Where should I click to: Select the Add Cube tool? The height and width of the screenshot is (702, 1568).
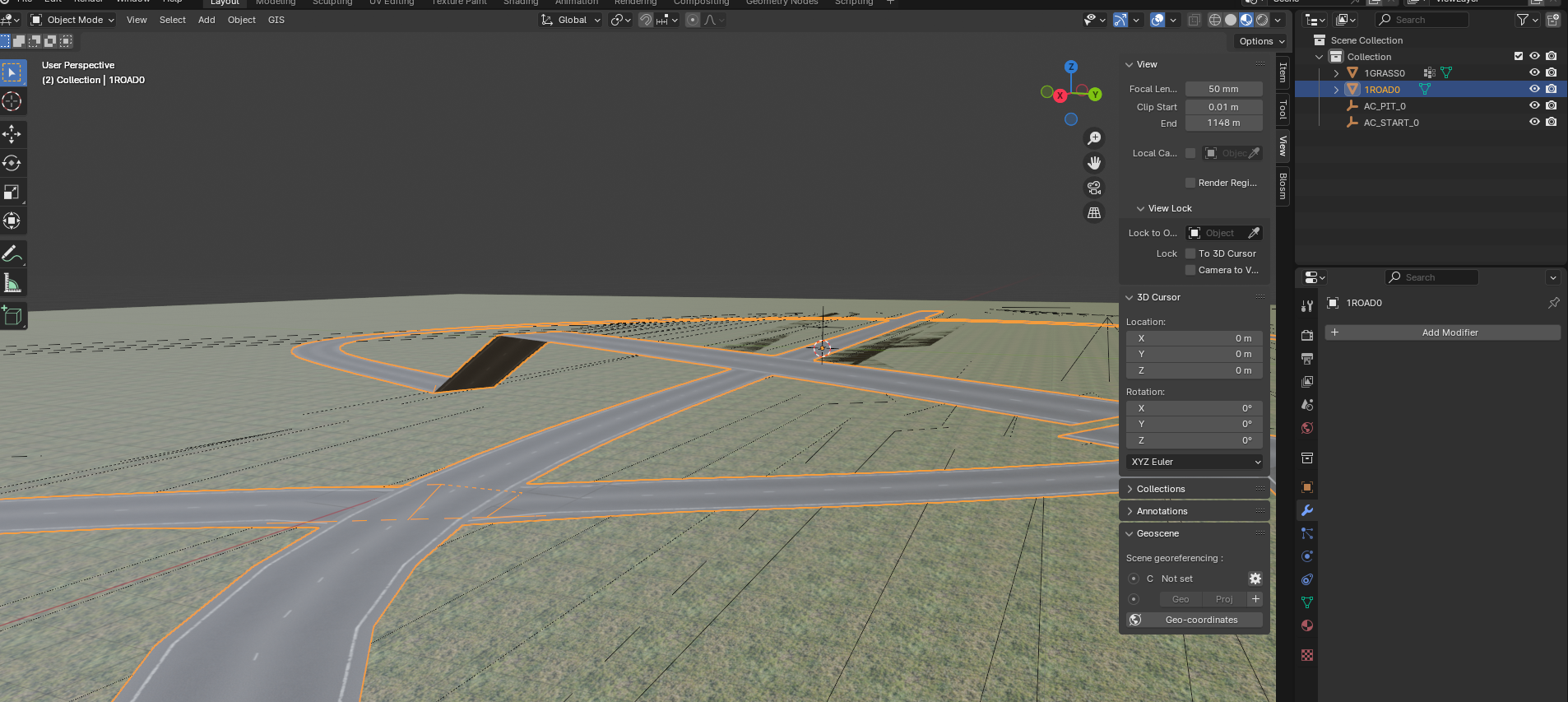12,315
